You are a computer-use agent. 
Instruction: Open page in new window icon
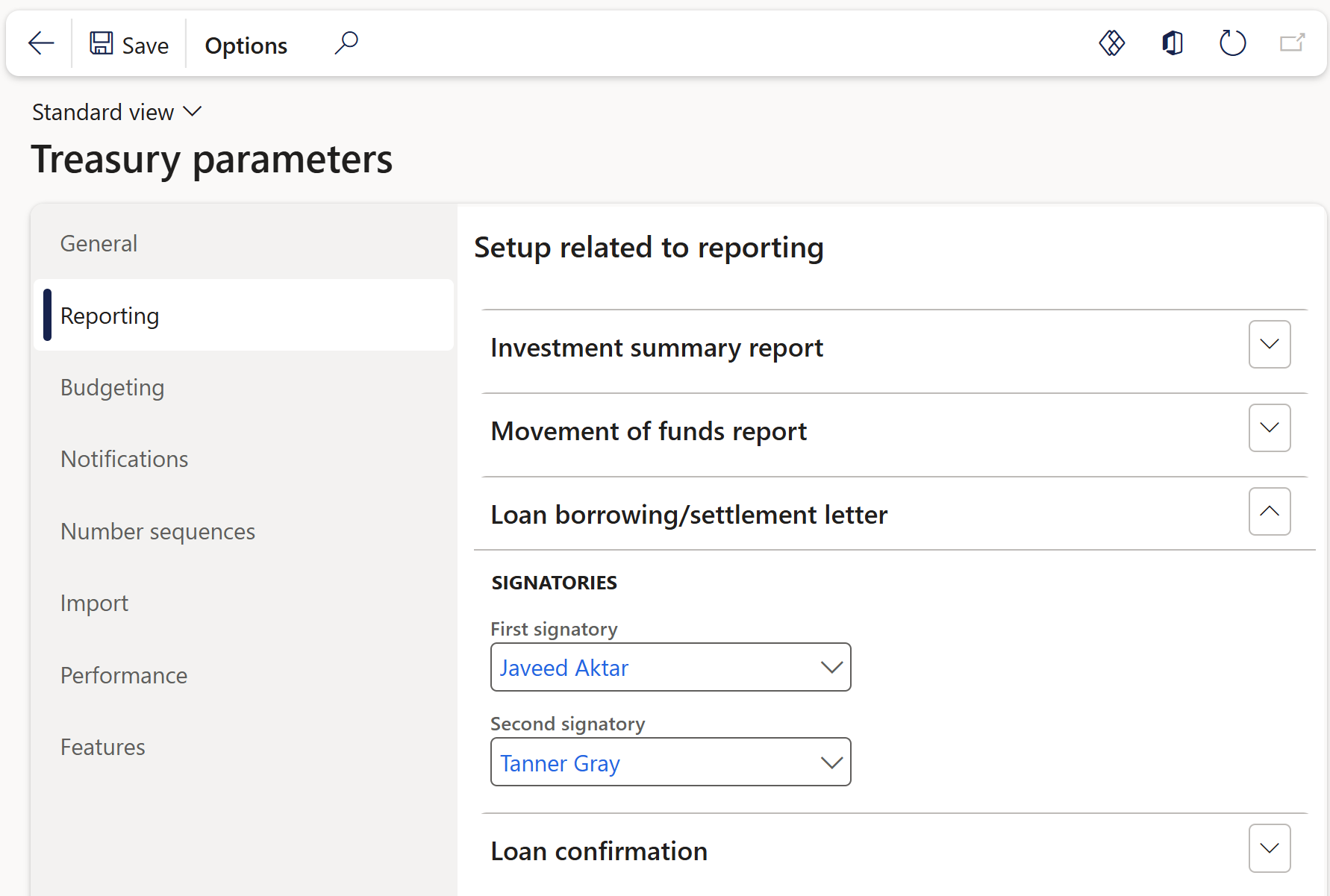coord(1293,43)
